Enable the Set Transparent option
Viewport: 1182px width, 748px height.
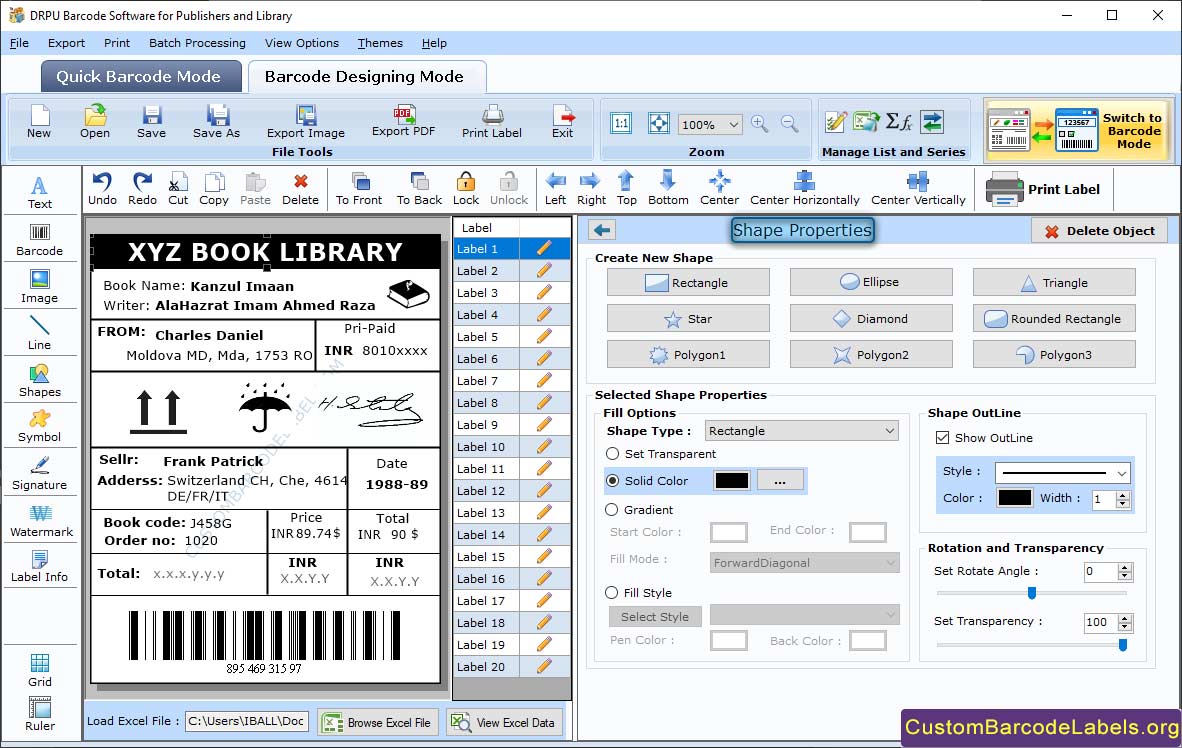pyautogui.click(x=613, y=454)
